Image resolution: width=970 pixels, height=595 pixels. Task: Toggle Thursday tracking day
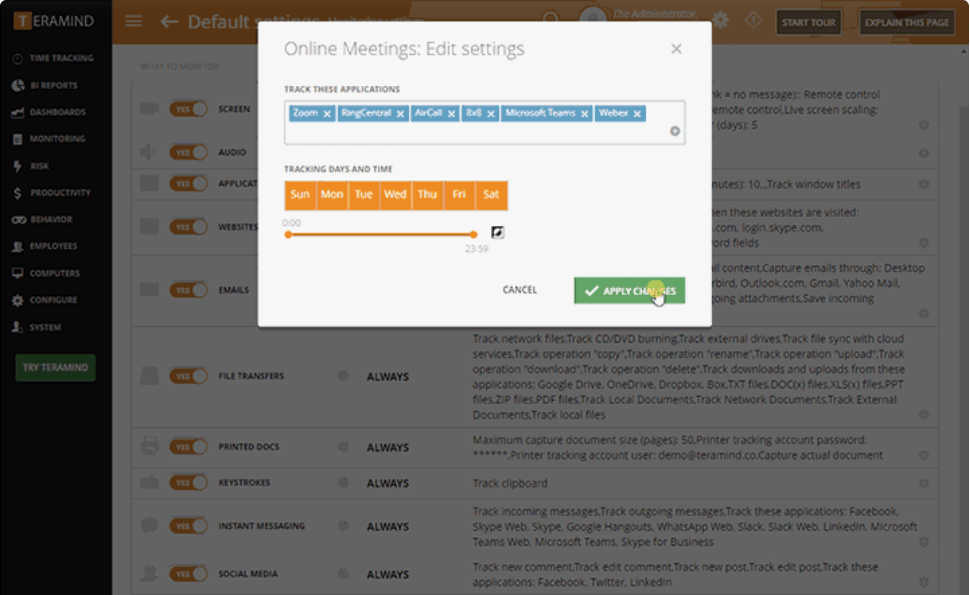(x=427, y=195)
